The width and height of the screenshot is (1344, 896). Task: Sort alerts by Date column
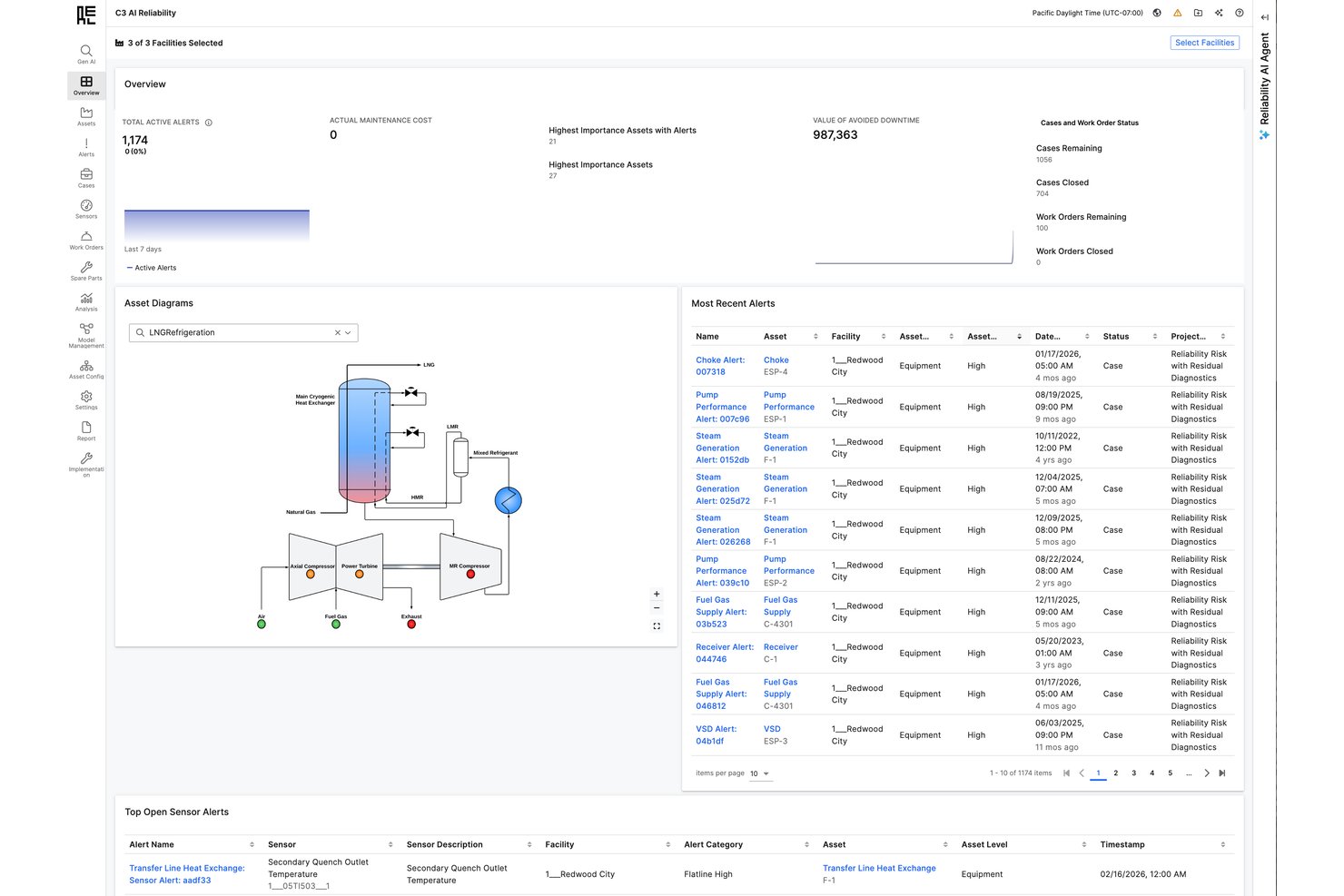pyautogui.click(x=1087, y=337)
